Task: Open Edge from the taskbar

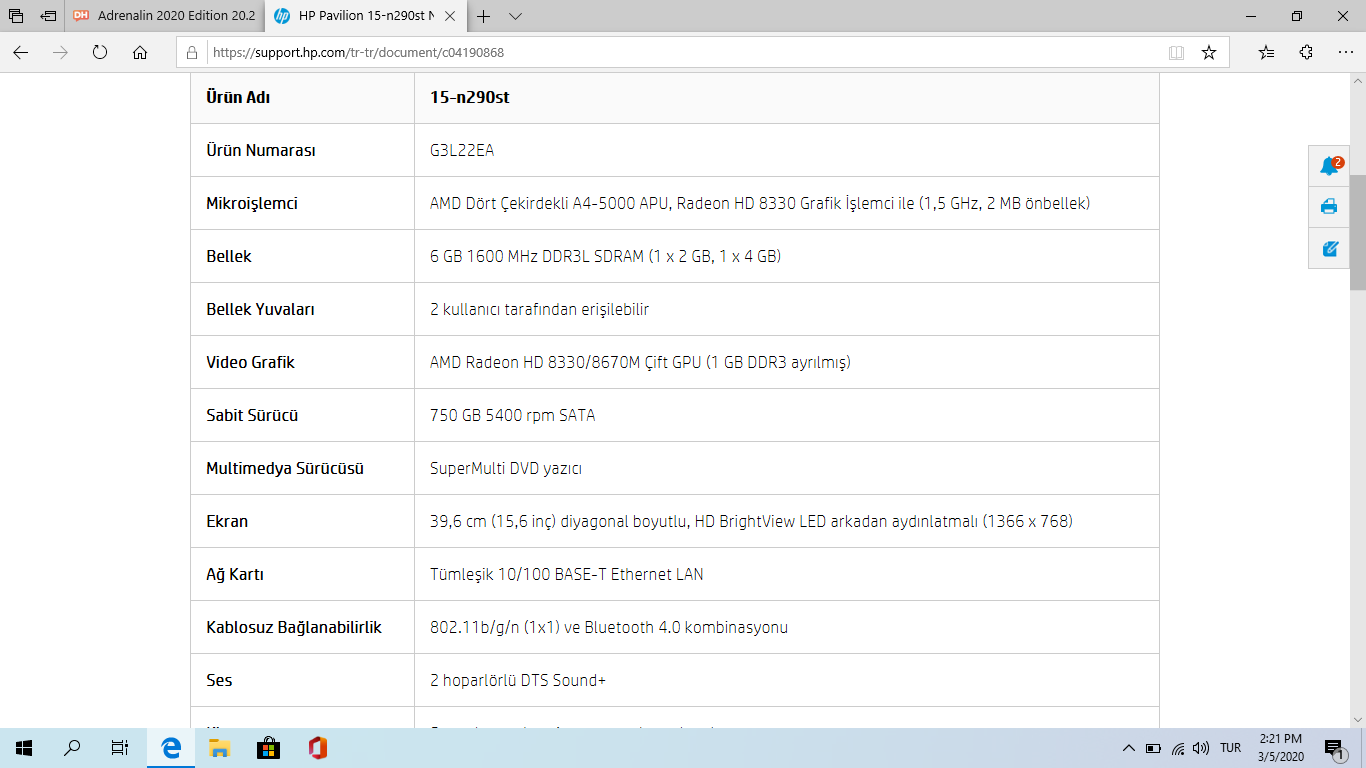Action: pos(171,747)
